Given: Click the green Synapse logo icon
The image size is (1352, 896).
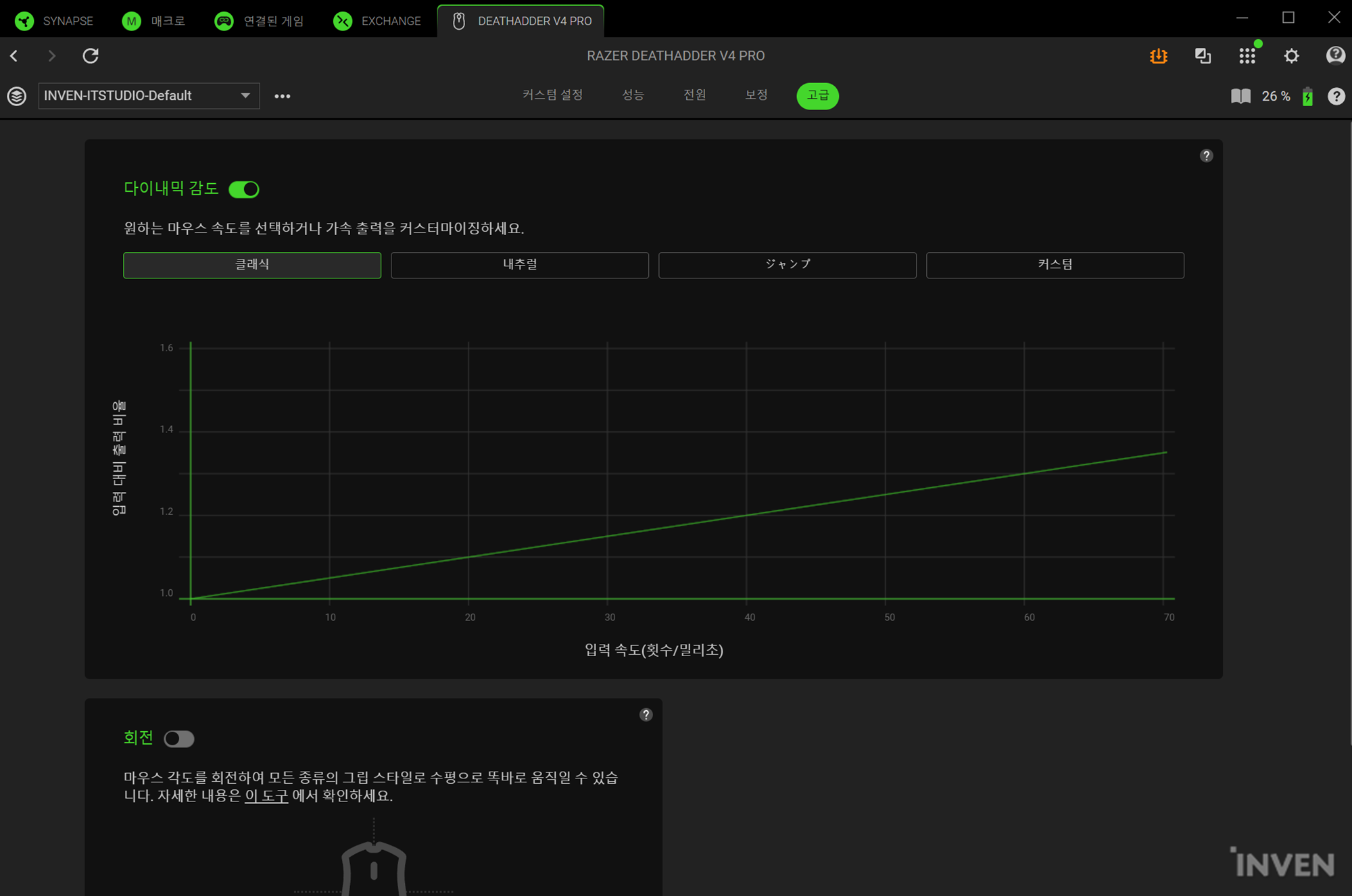Looking at the screenshot, I should [24, 21].
